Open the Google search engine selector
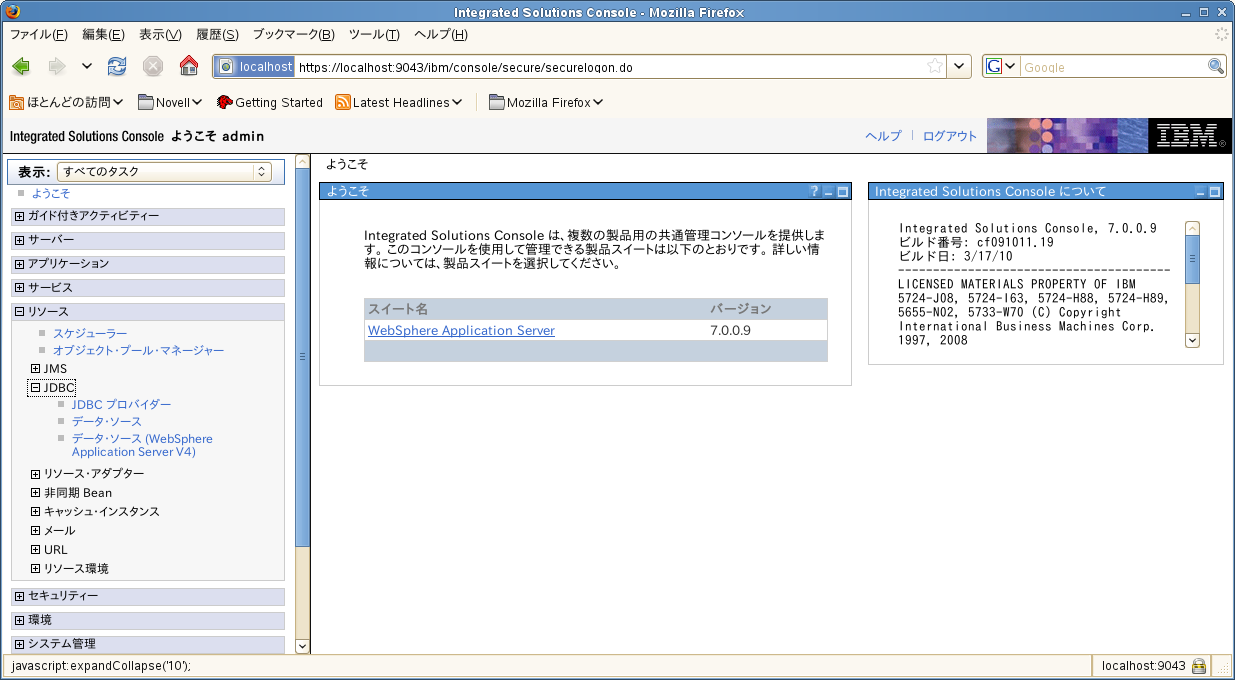The width and height of the screenshot is (1235, 680). pos(1002,67)
